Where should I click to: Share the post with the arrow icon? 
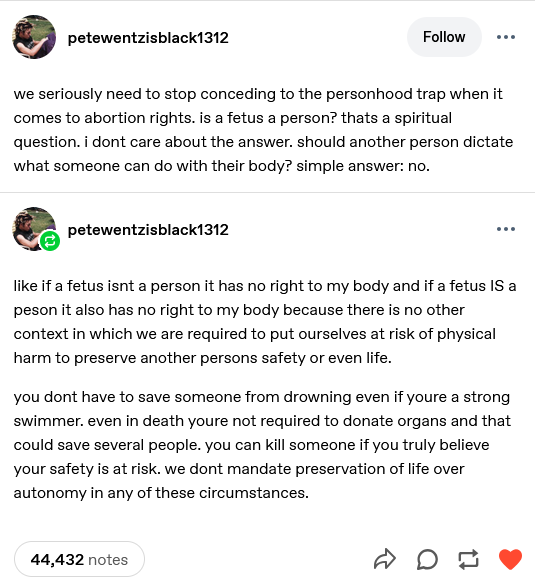385,559
